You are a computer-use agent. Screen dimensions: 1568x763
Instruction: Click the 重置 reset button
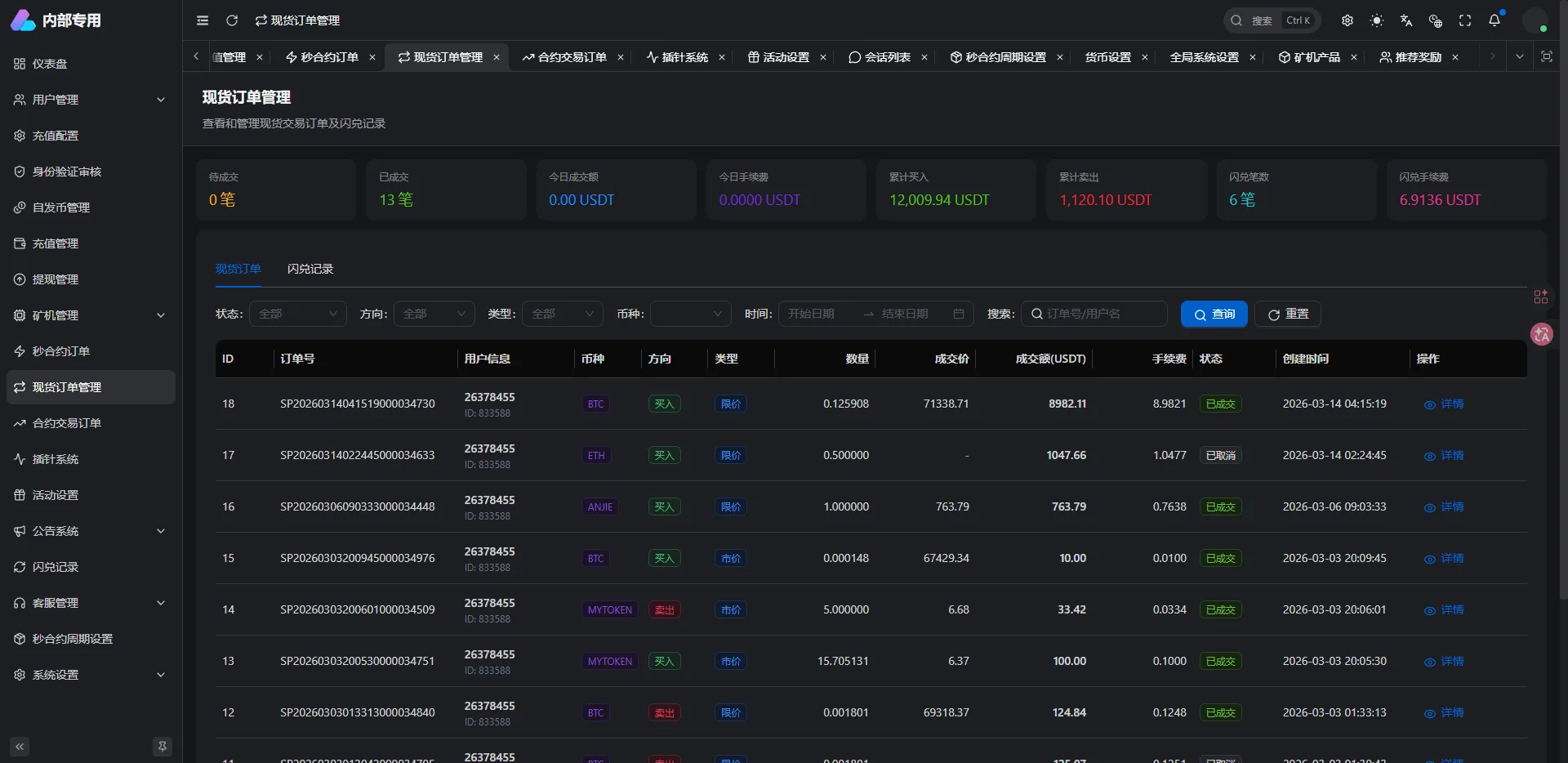click(1288, 314)
